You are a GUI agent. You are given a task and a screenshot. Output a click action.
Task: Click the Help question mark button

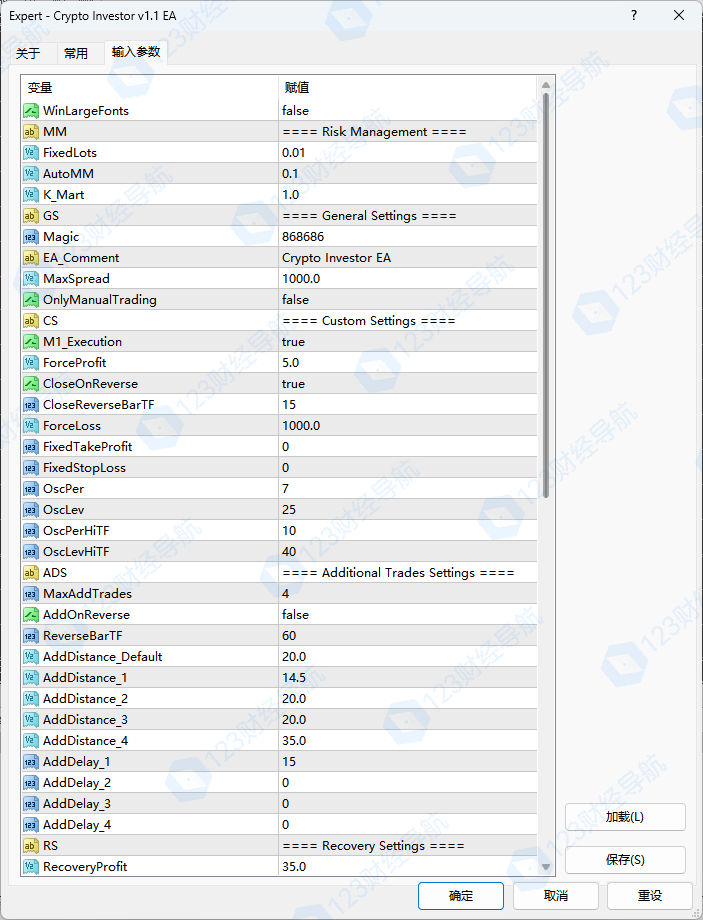[x=634, y=15]
